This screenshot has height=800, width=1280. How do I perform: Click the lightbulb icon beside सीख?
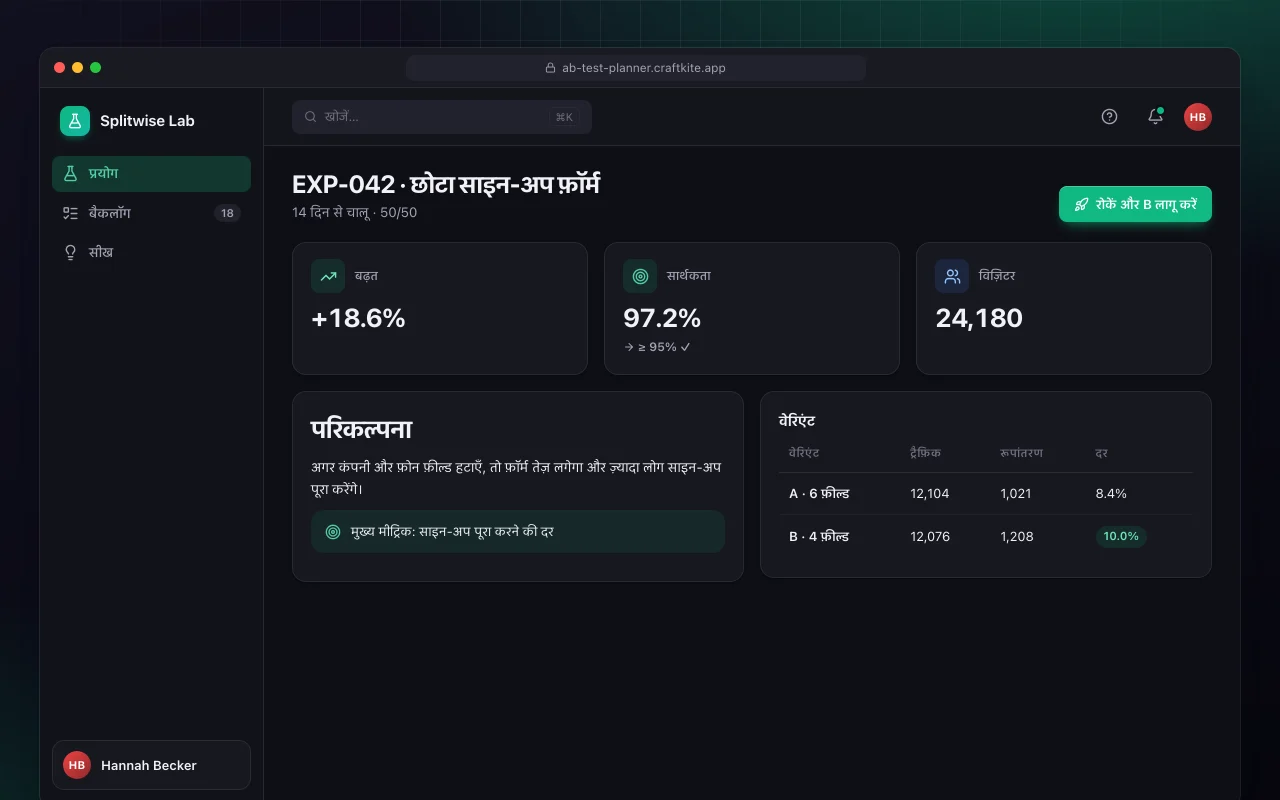[x=70, y=252]
